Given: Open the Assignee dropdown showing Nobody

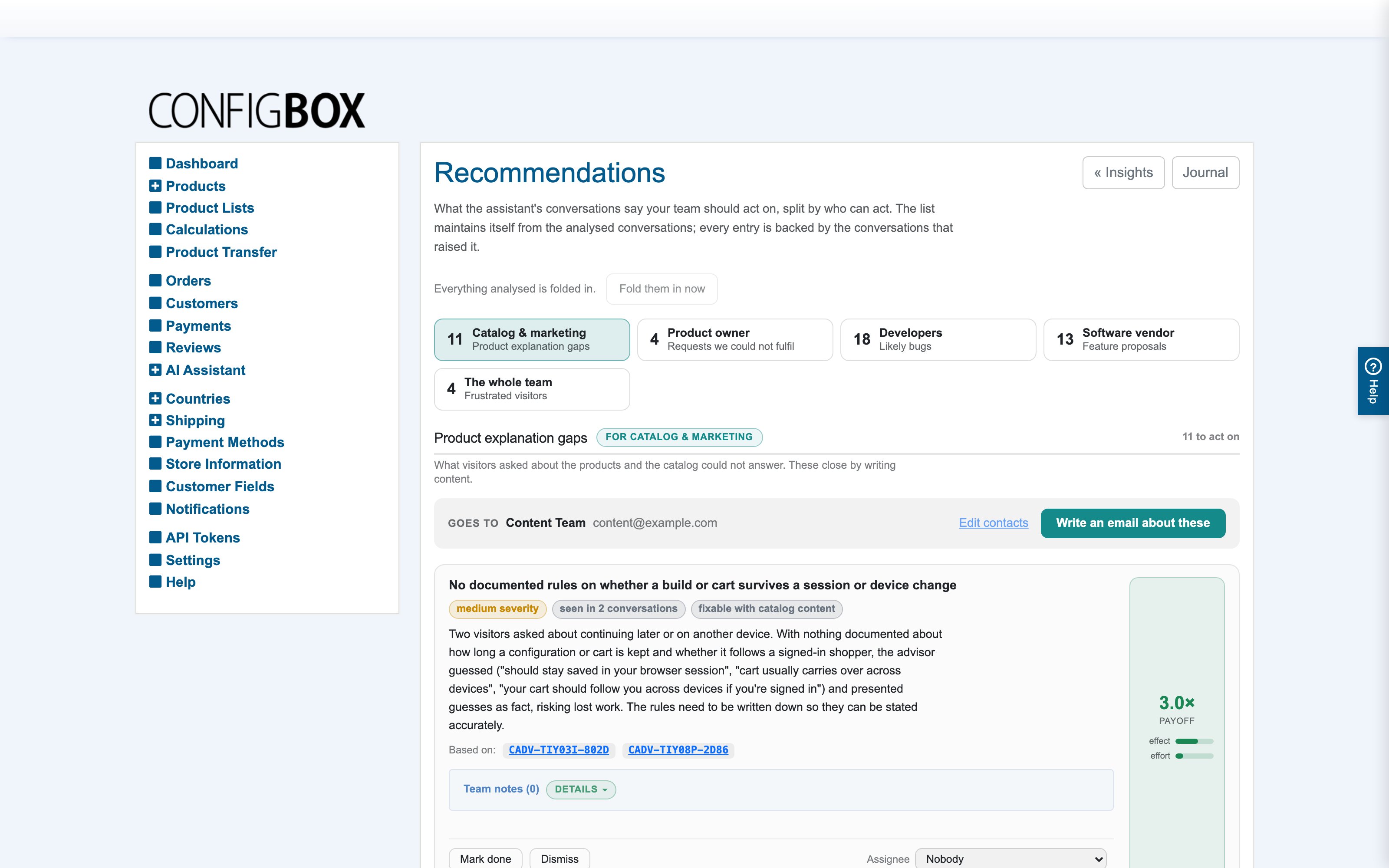Looking at the screenshot, I should click(1011, 859).
